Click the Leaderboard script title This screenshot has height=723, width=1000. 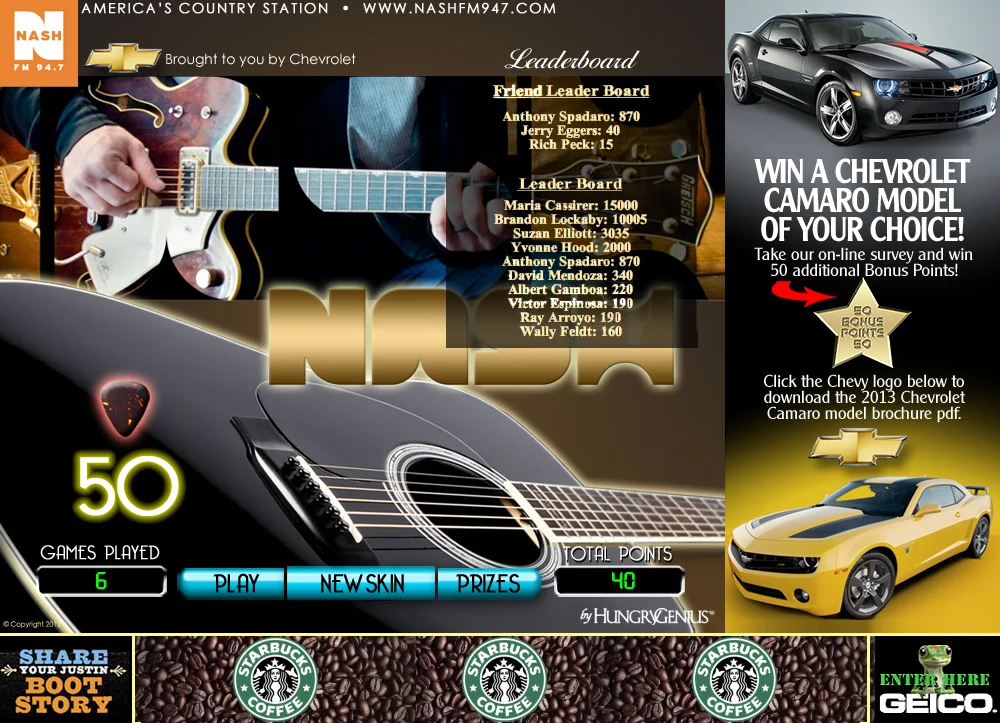point(571,60)
